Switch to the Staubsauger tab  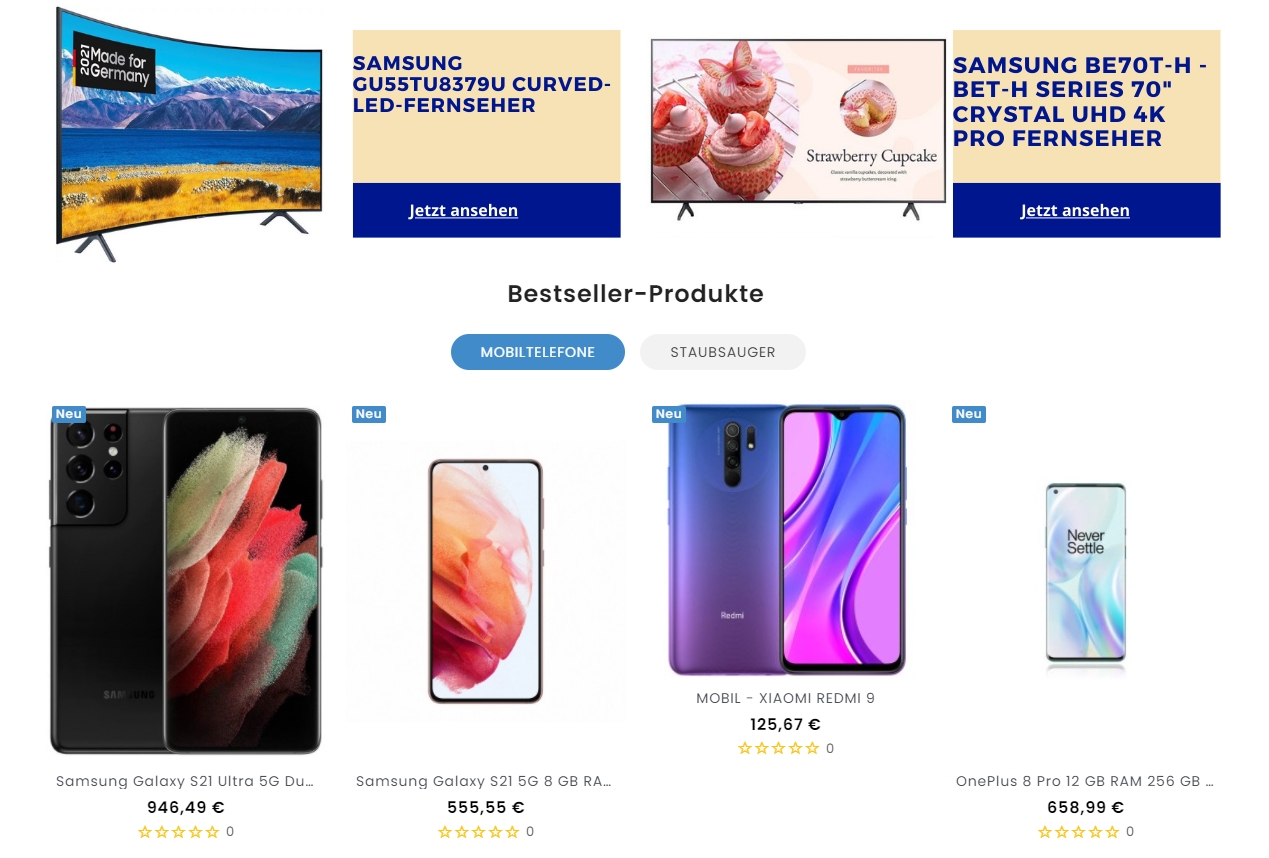[723, 352]
